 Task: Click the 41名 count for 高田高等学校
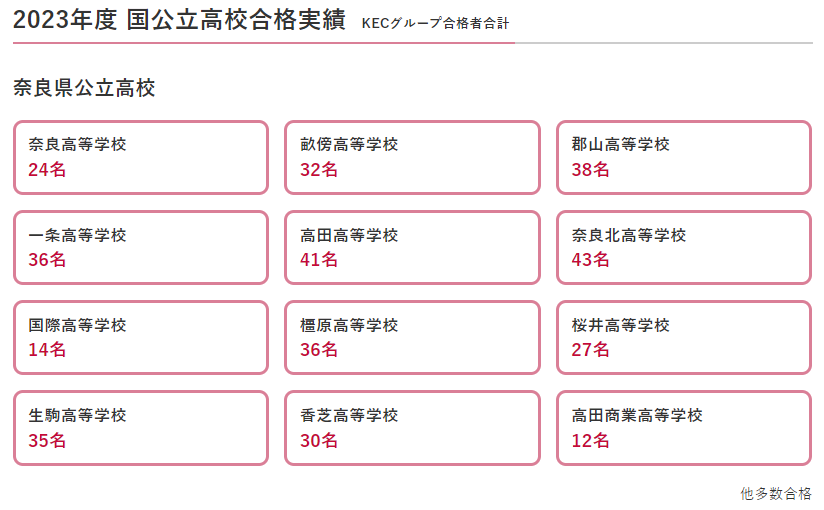coord(318,259)
